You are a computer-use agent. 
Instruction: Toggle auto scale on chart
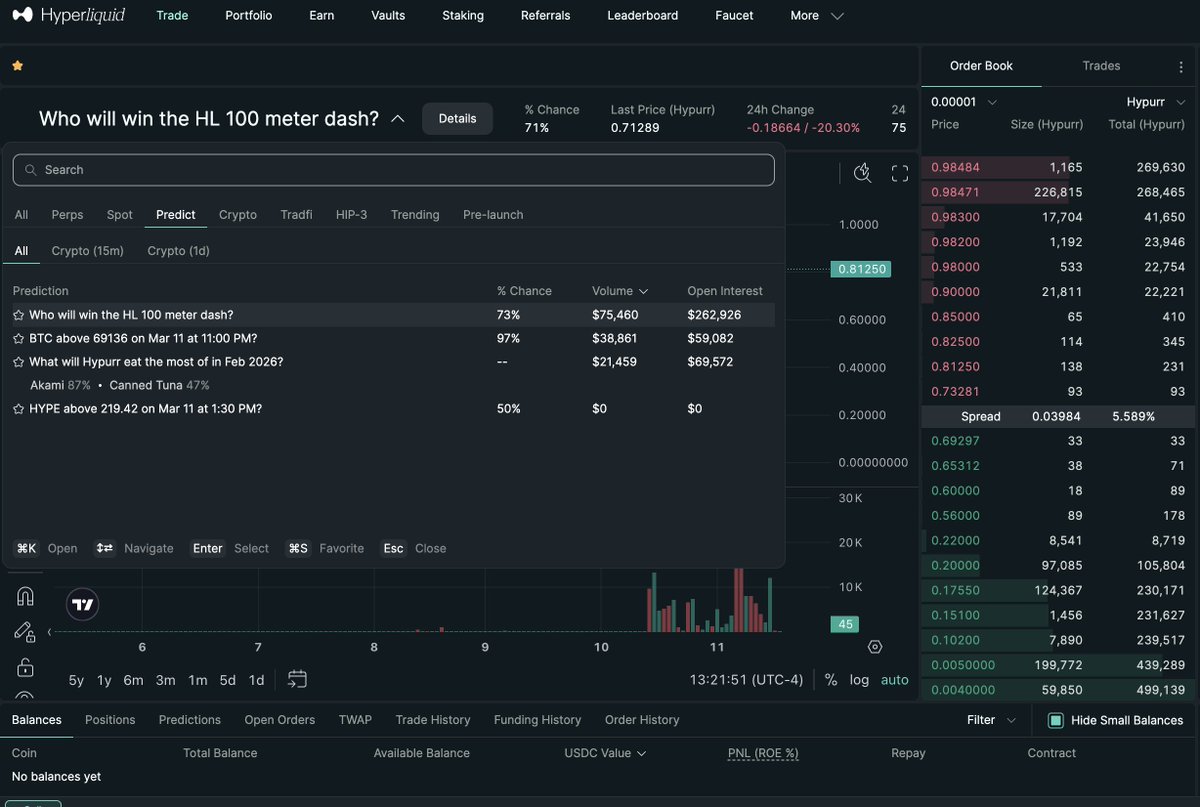pyautogui.click(x=895, y=680)
